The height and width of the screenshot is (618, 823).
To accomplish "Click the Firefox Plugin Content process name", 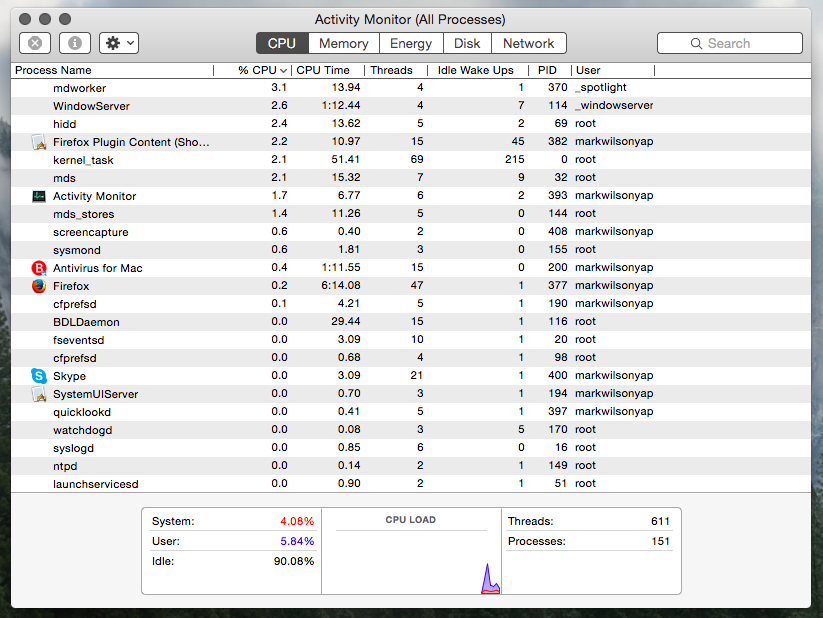I will click(131, 142).
